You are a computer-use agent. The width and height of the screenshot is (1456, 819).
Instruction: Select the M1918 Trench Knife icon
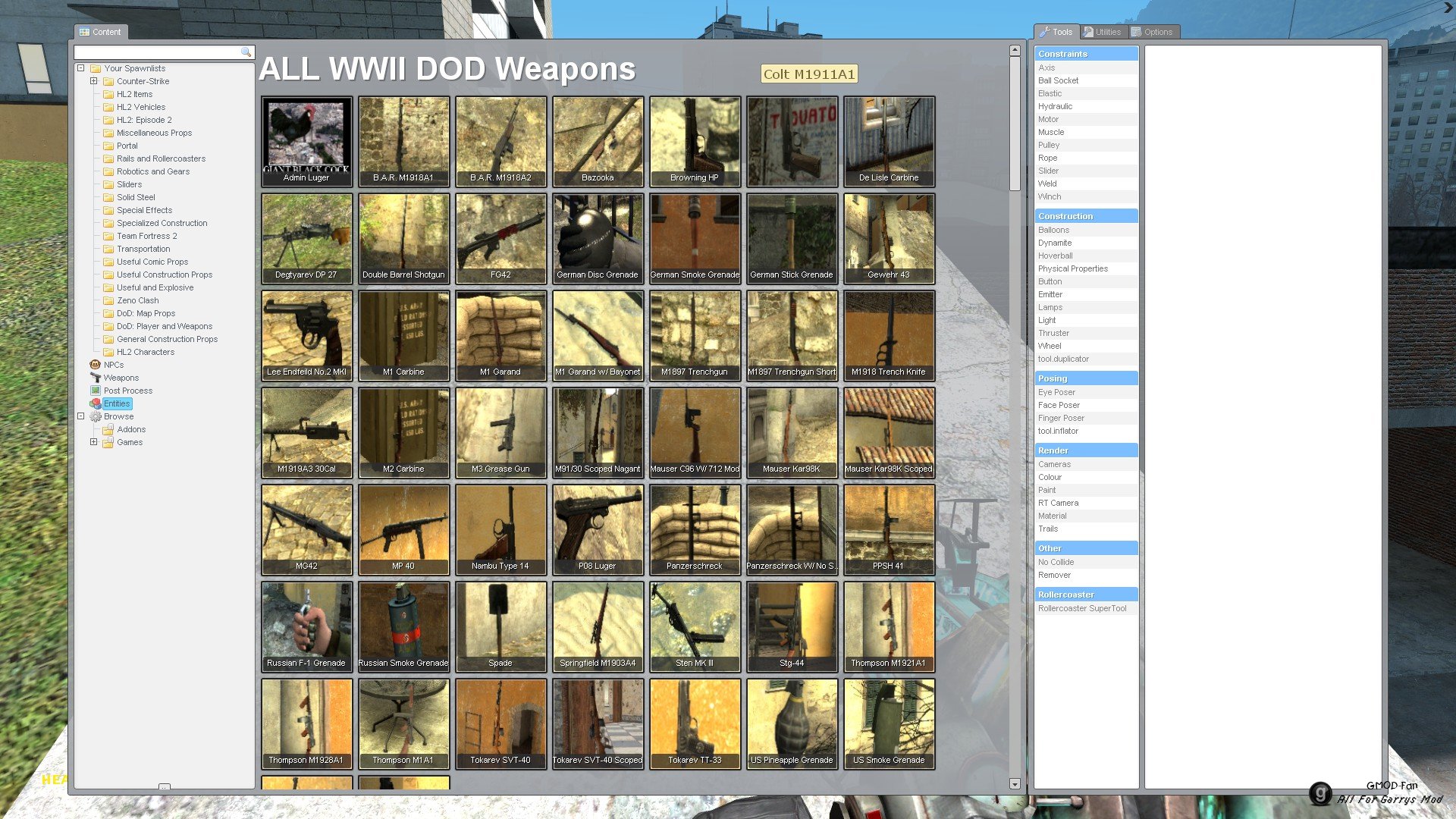(889, 335)
